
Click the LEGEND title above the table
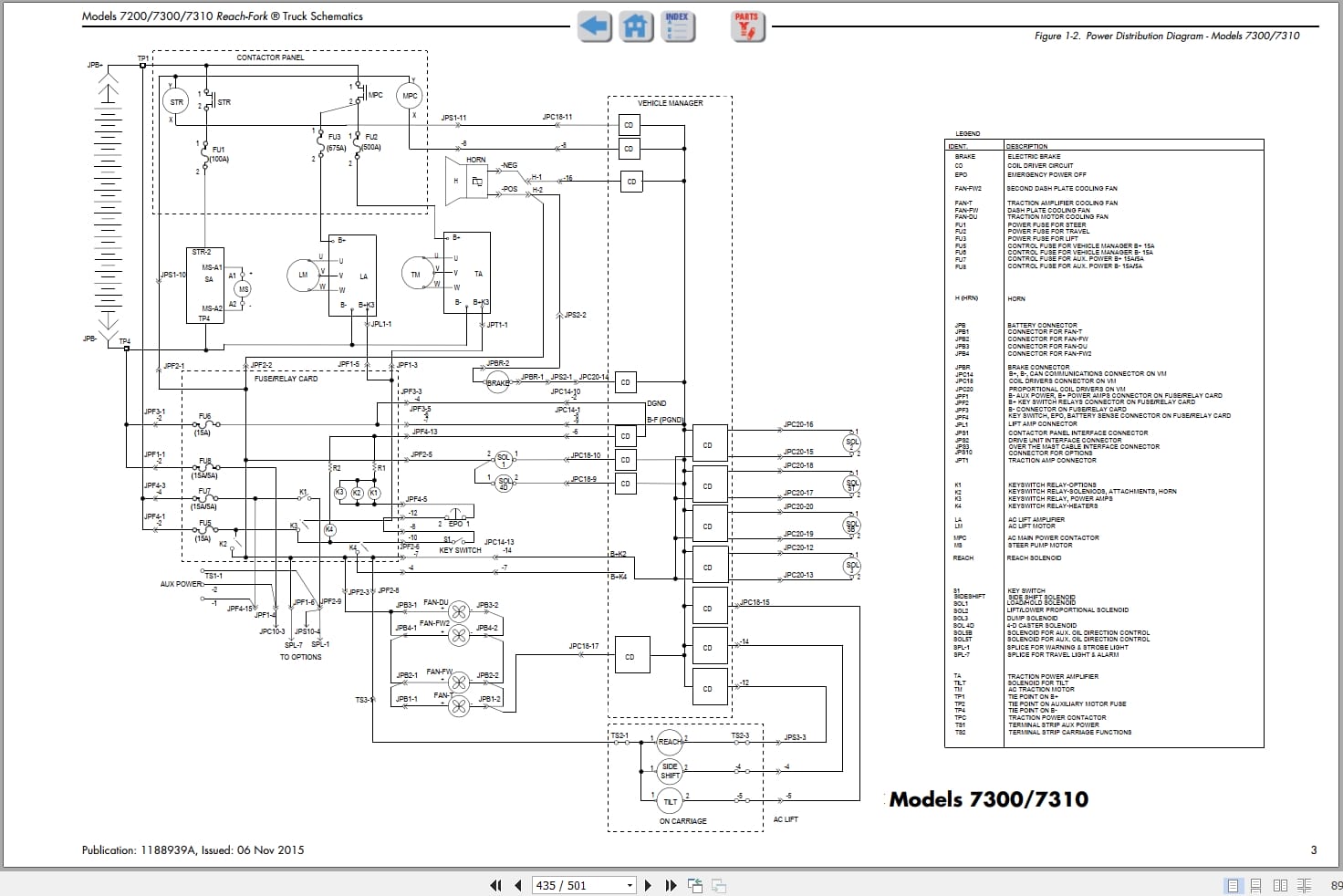pyautogui.click(x=967, y=134)
